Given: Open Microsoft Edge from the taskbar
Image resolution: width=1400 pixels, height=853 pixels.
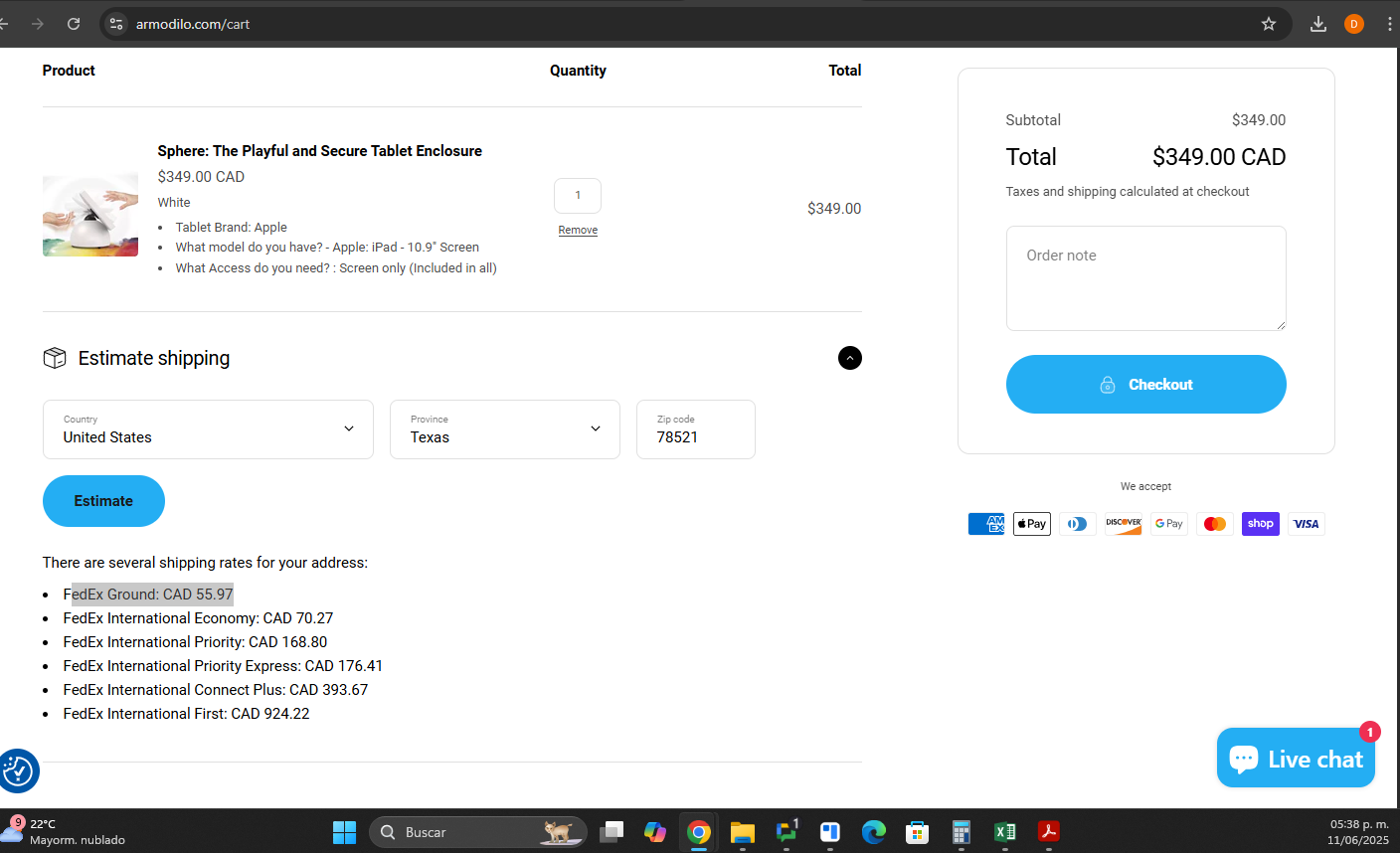Looking at the screenshot, I should tap(874, 832).
